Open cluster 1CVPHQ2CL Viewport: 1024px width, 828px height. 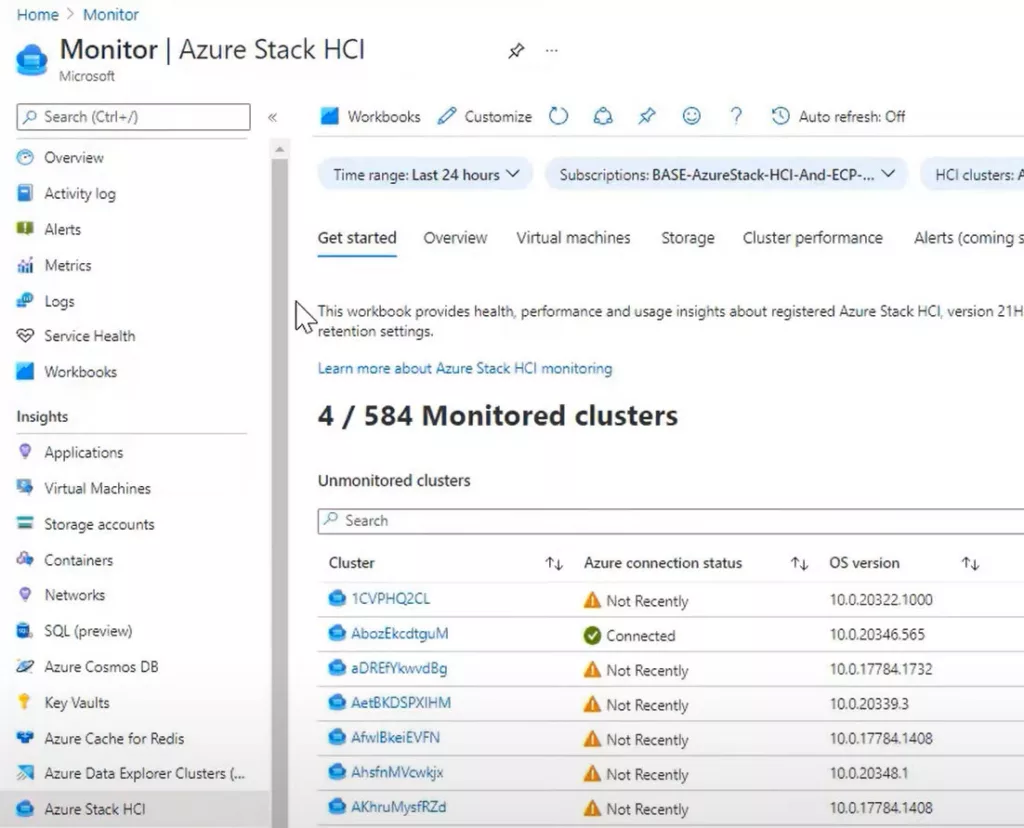pos(391,599)
